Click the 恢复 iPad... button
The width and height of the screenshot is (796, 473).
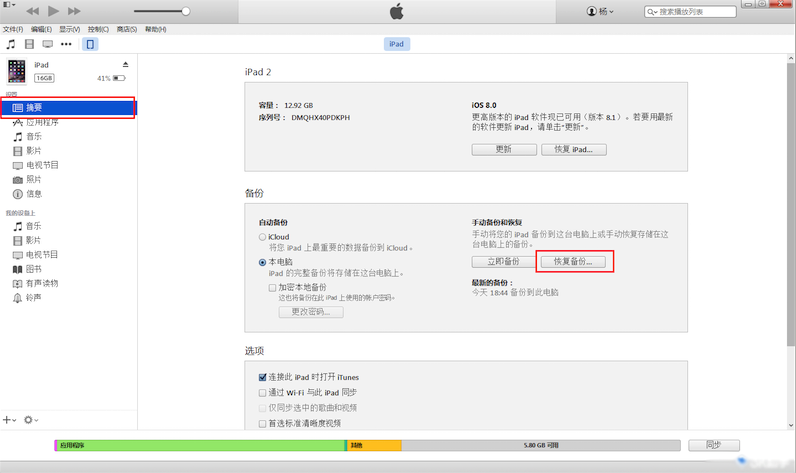(574, 150)
